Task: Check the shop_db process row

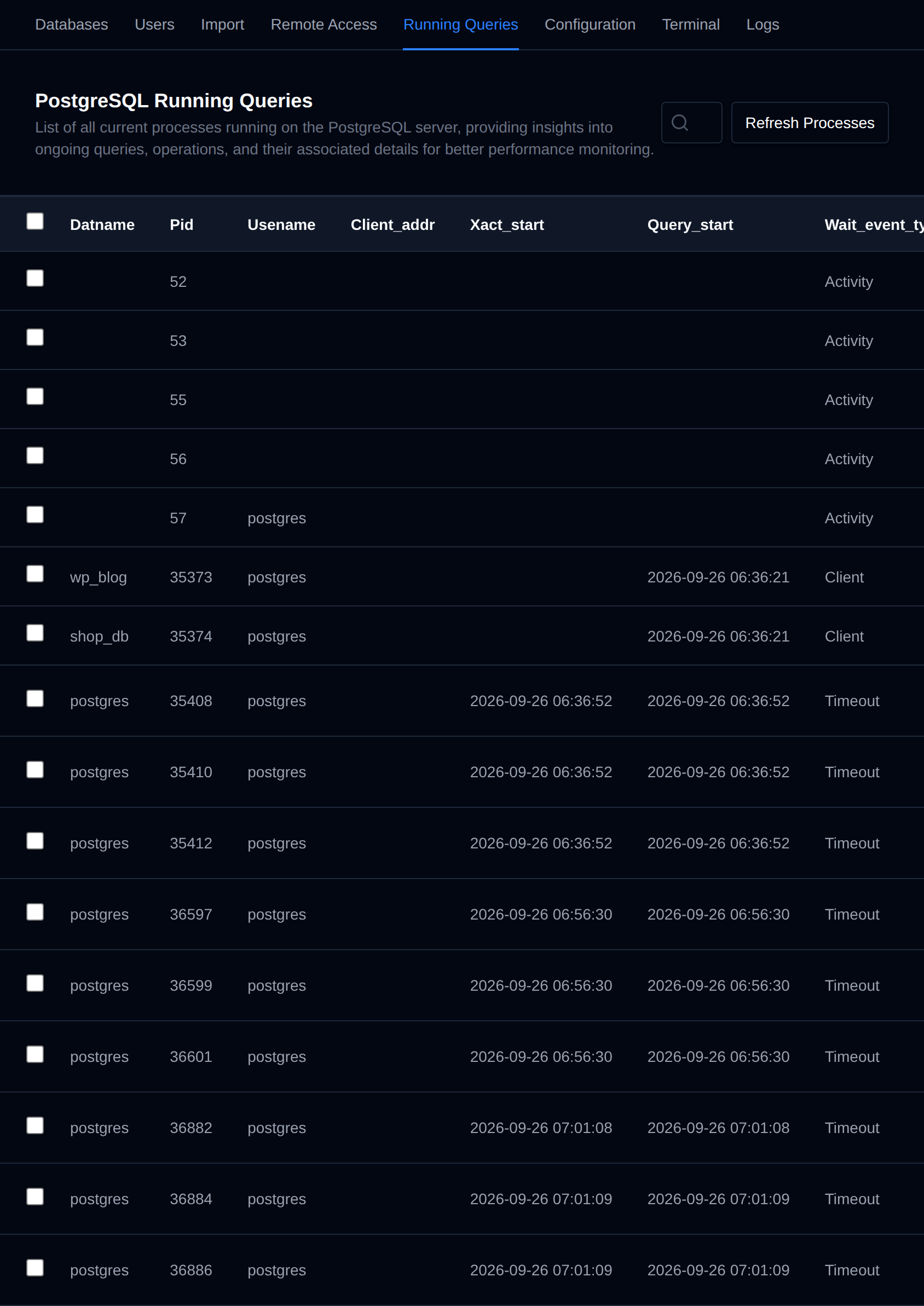Action: pos(35,633)
